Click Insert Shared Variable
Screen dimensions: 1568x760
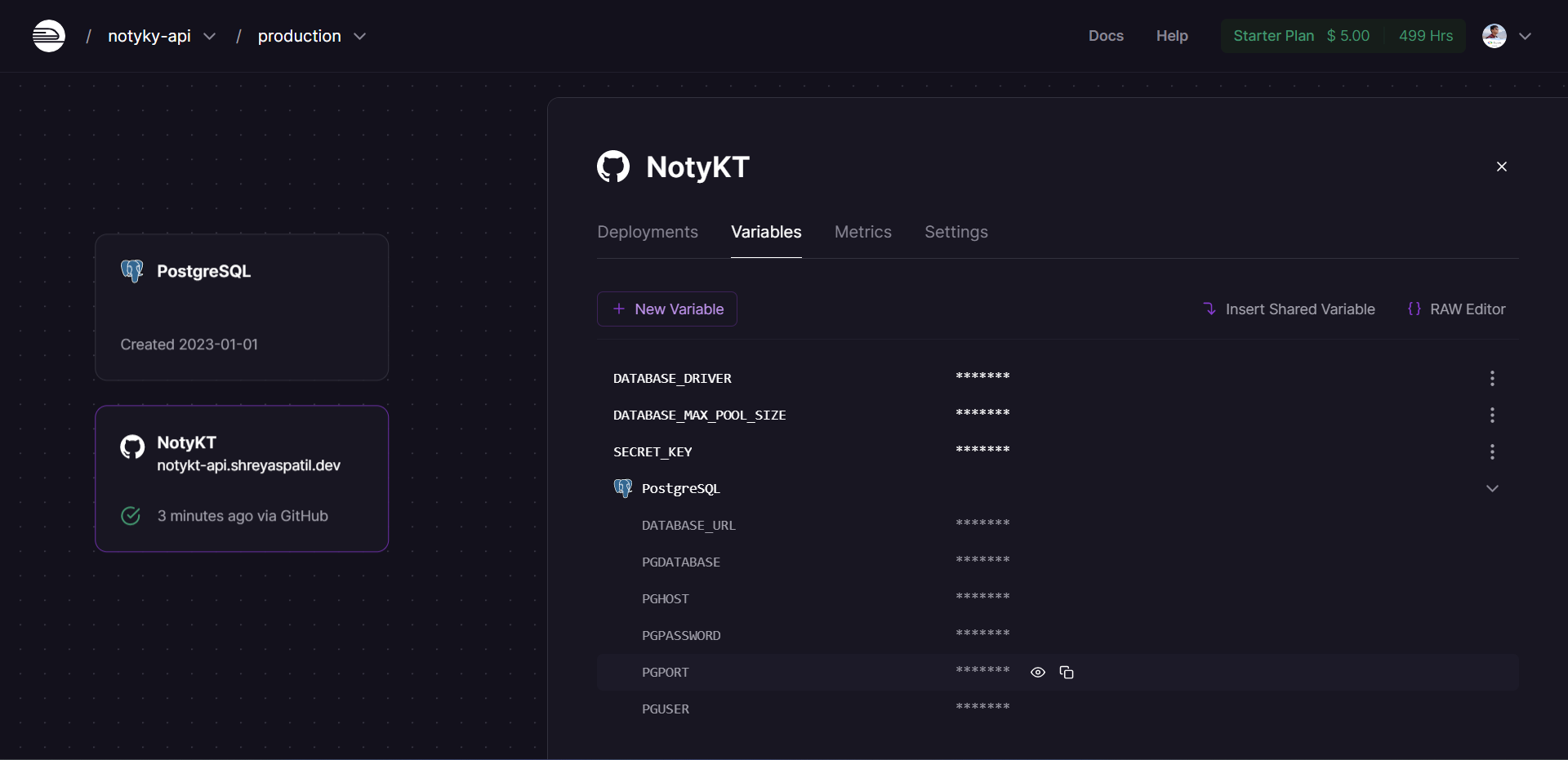pos(1289,309)
